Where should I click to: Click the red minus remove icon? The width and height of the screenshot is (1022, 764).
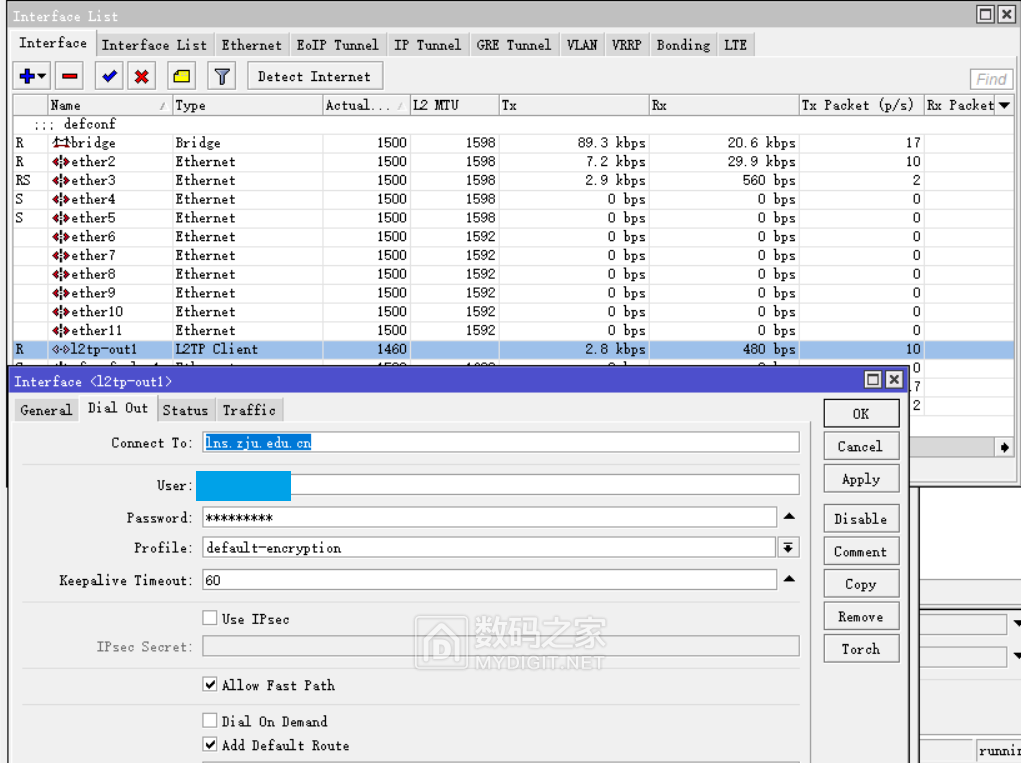click(69, 76)
